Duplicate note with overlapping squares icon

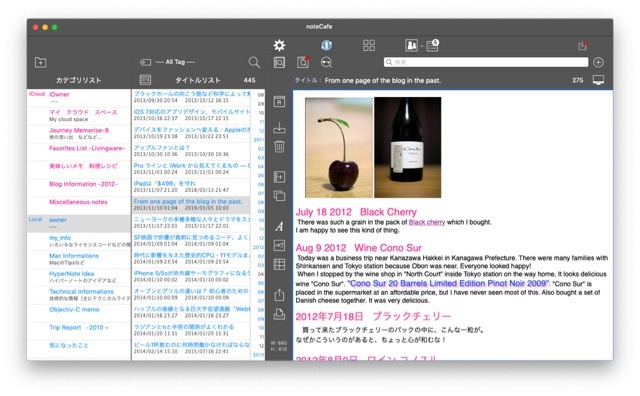point(279,196)
